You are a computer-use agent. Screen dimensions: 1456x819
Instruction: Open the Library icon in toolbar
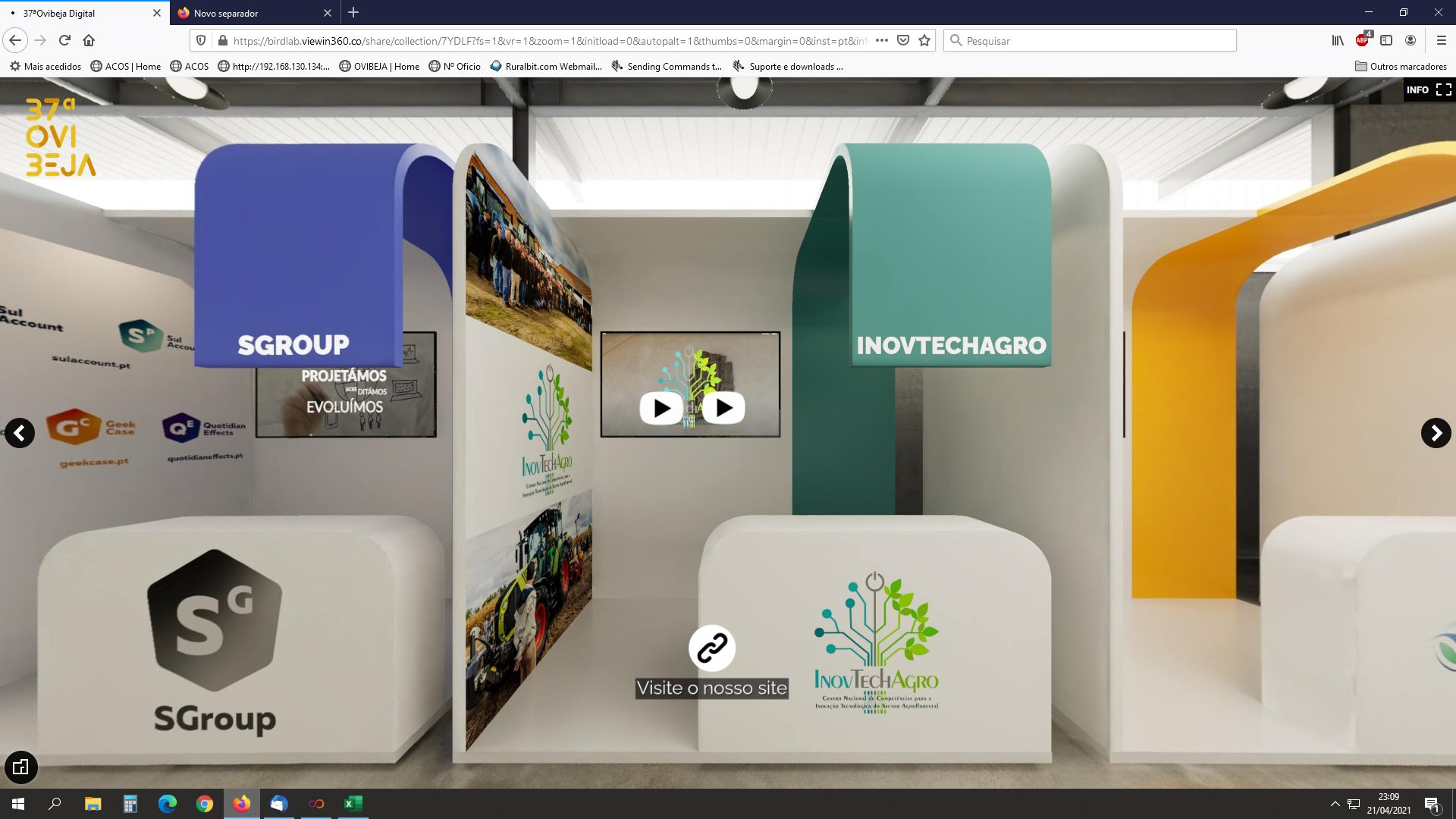coord(1338,40)
